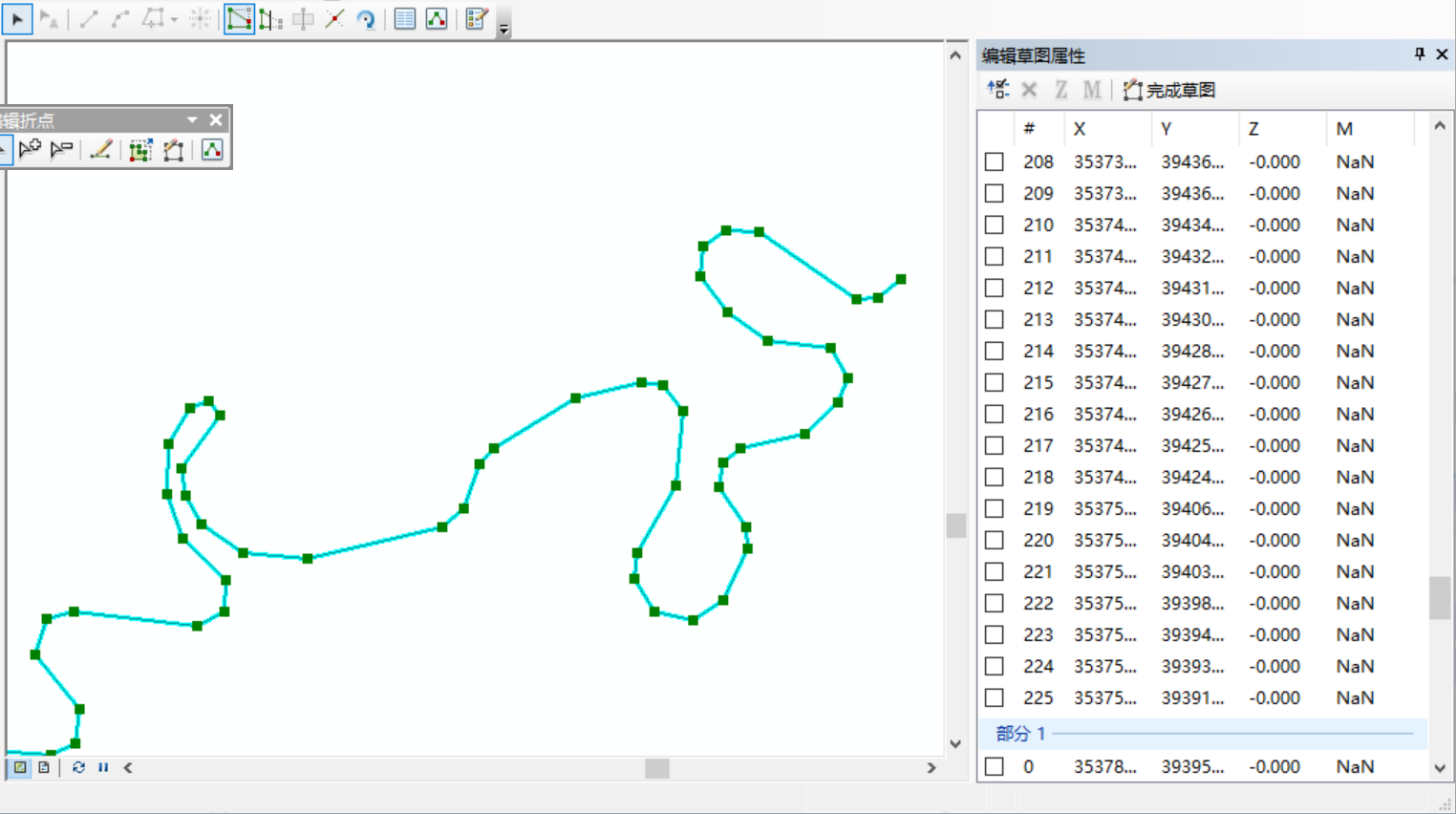
Task: Activate the Edit Vertices tool in the top toolbar
Action: (x=239, y=19)
